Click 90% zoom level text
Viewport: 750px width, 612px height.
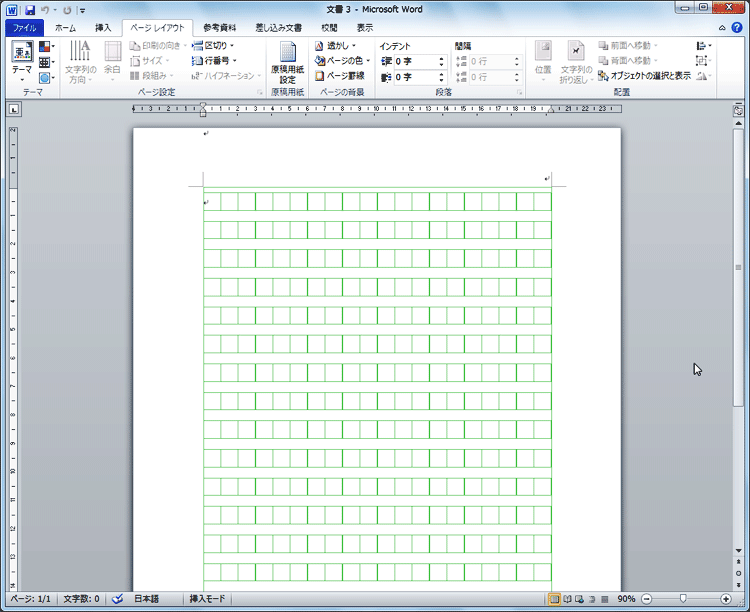tap(626, 599)
